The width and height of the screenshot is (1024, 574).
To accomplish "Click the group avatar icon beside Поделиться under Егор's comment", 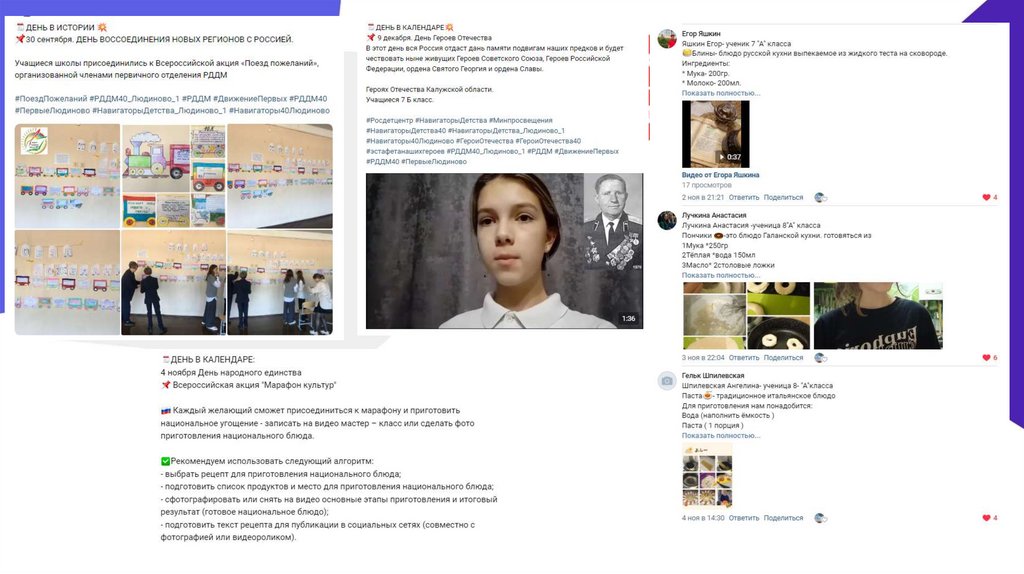I will click(820, 197).
